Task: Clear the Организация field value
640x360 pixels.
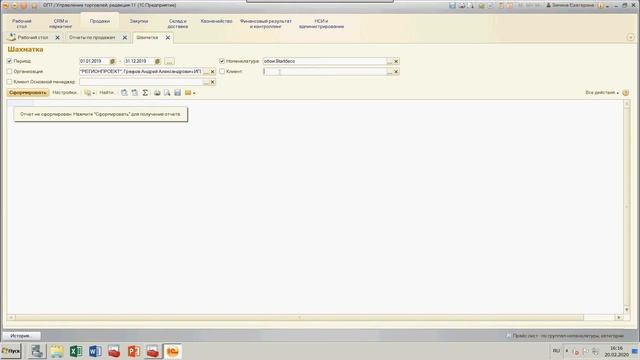Action: (x=213, y=71)
